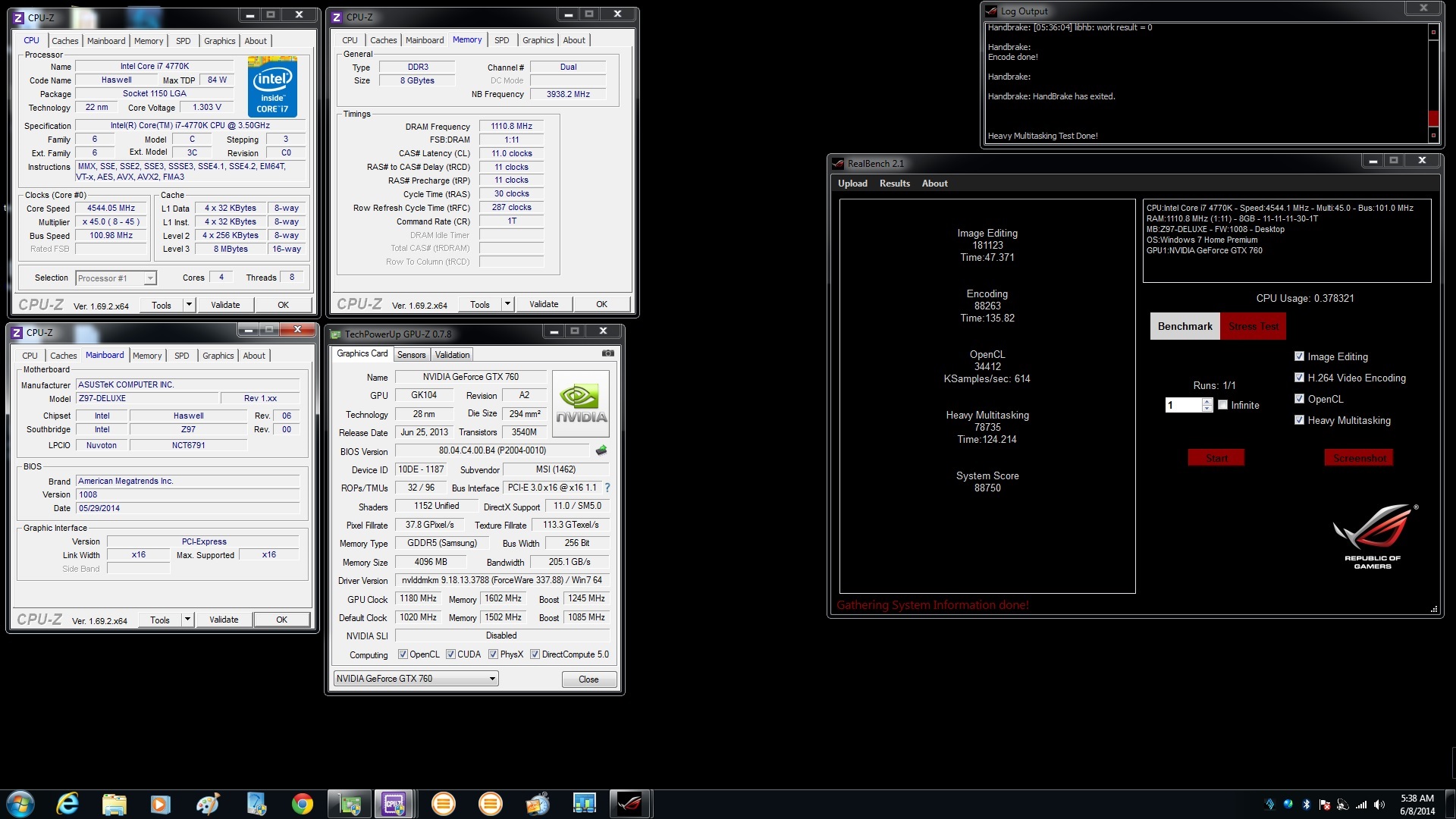Select the Benchmark mode button
This screenshot has height=819, width=1456.
(1185, 326)
